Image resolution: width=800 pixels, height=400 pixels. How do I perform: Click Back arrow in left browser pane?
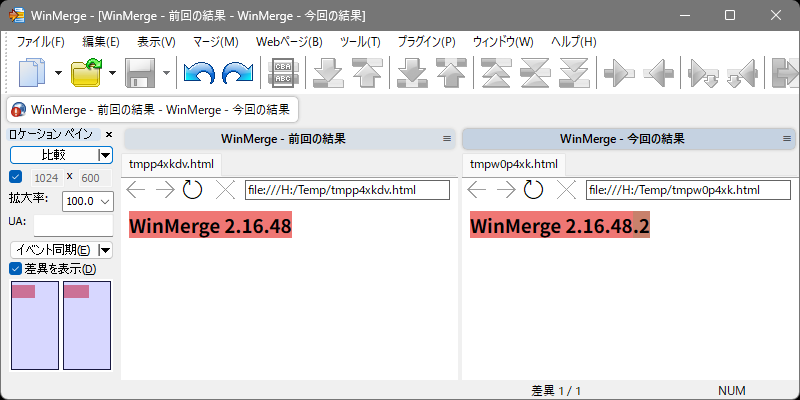(x=135, y=190)
